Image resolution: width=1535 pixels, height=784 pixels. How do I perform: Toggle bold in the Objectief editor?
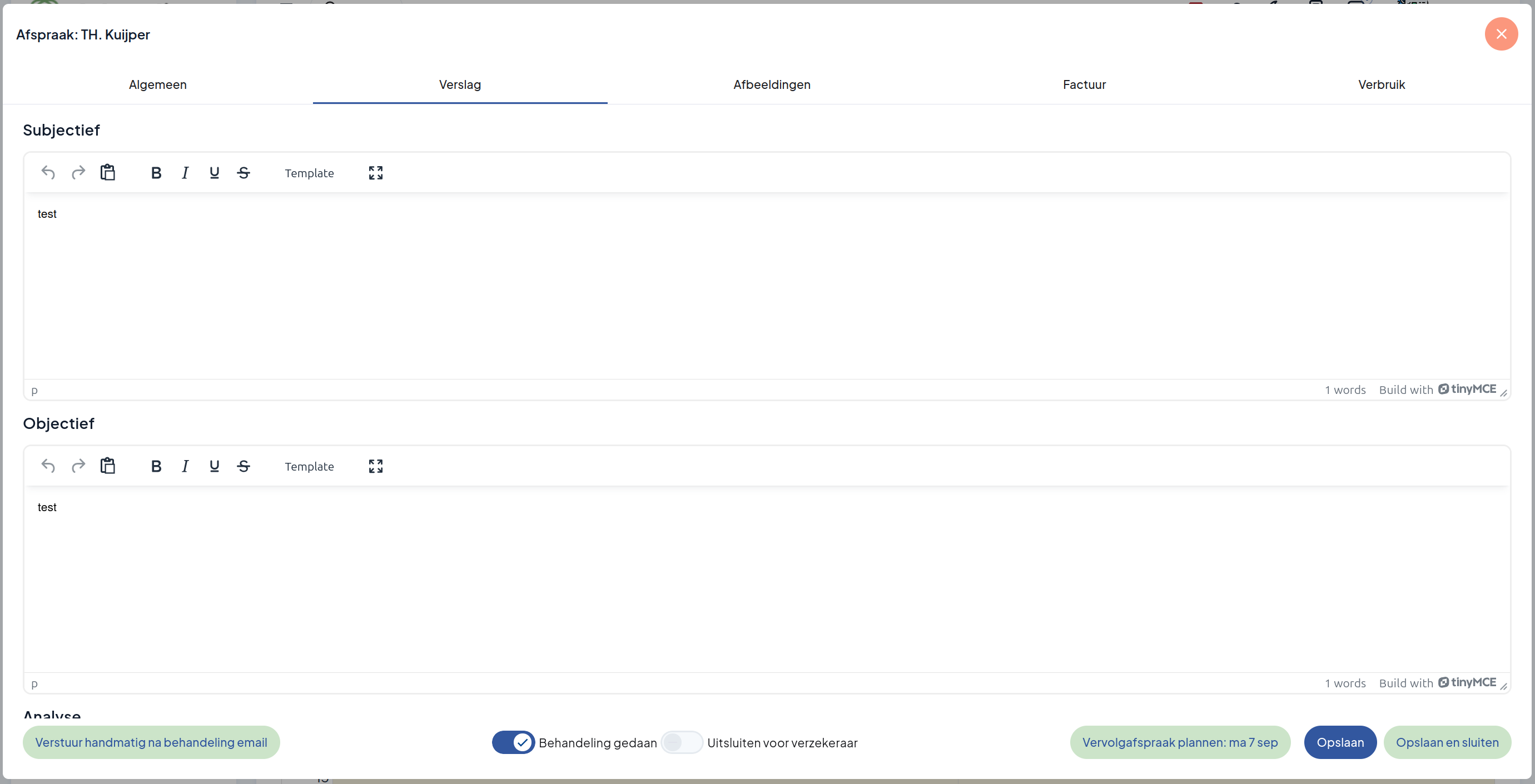click(x=156, y=466)
